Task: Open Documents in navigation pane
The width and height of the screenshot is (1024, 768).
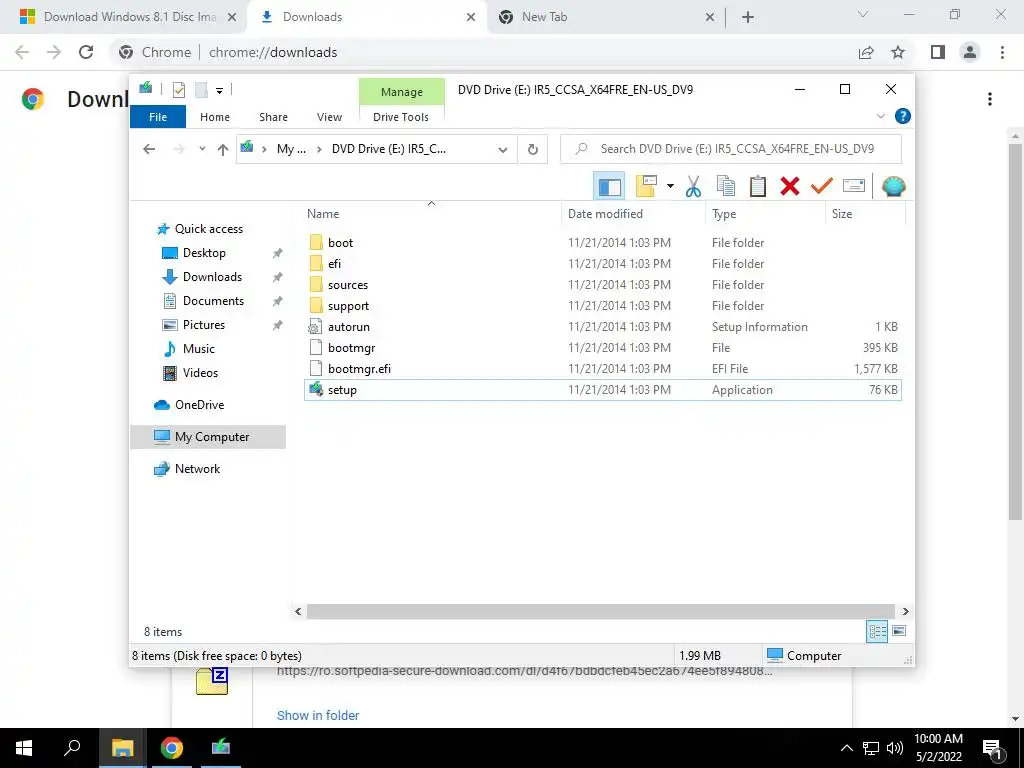Action: pyautogui.click(x=213, y=301)
